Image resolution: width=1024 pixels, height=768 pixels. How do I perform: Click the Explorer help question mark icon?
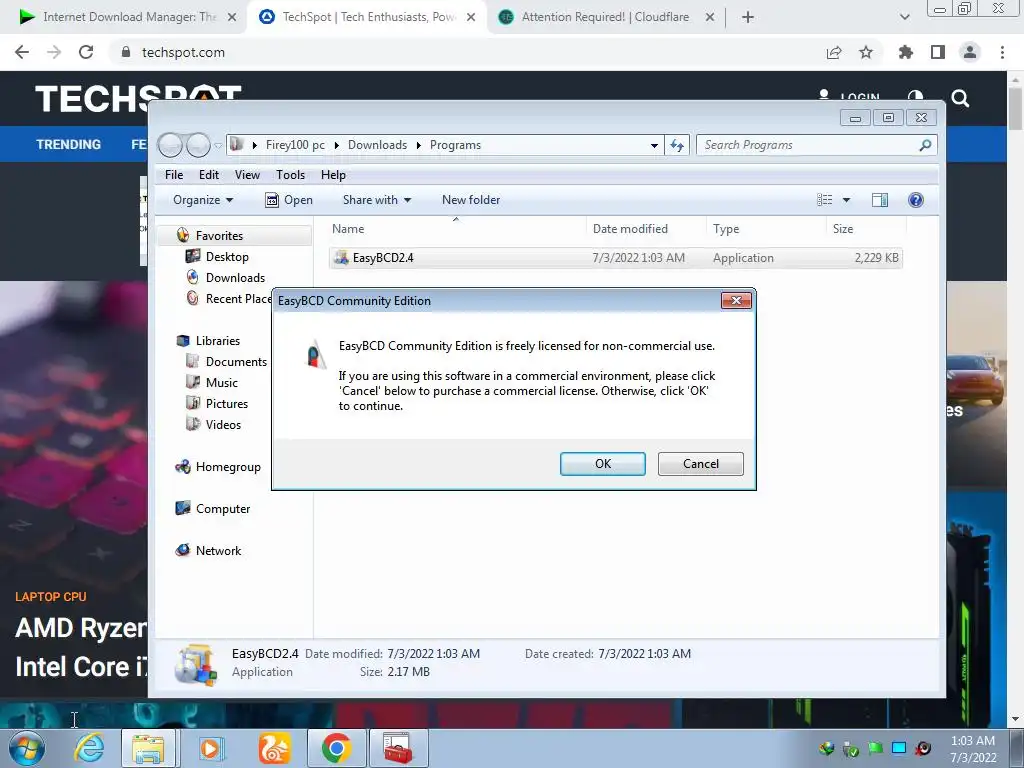(x=916, y=200)
